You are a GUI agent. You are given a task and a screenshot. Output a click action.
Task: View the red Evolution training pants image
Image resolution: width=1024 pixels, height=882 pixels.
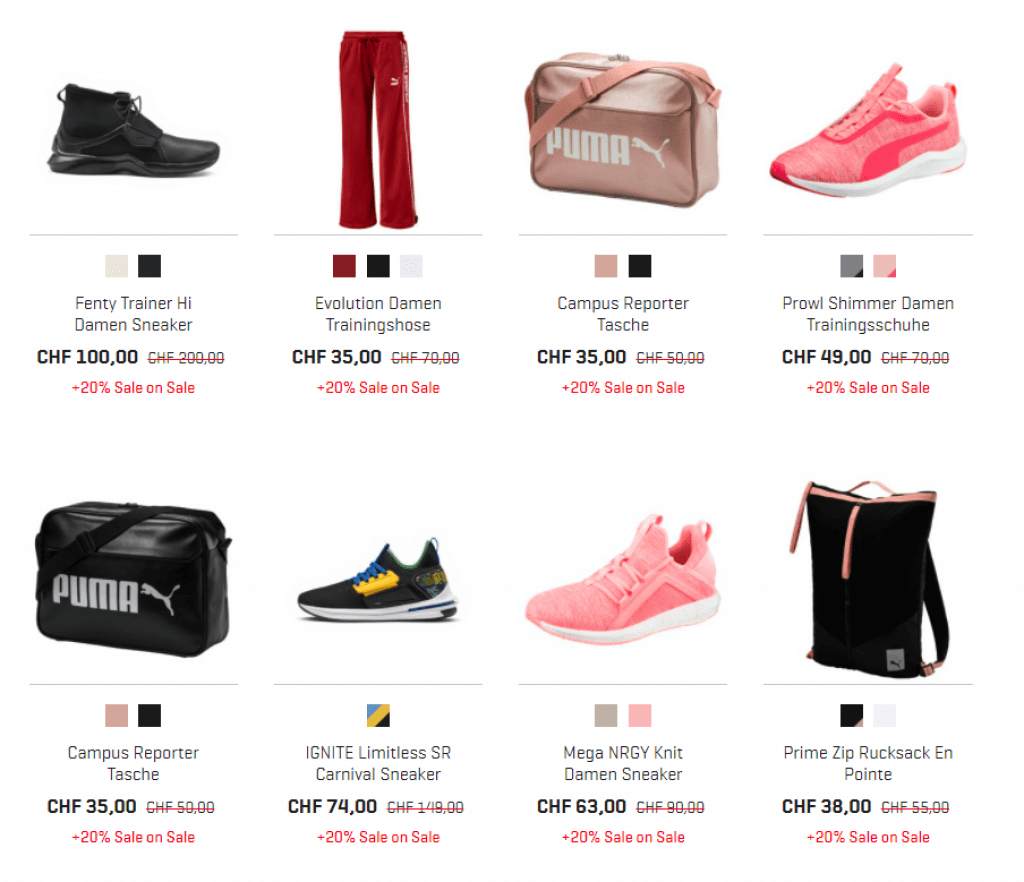click(x=377, y=129)
